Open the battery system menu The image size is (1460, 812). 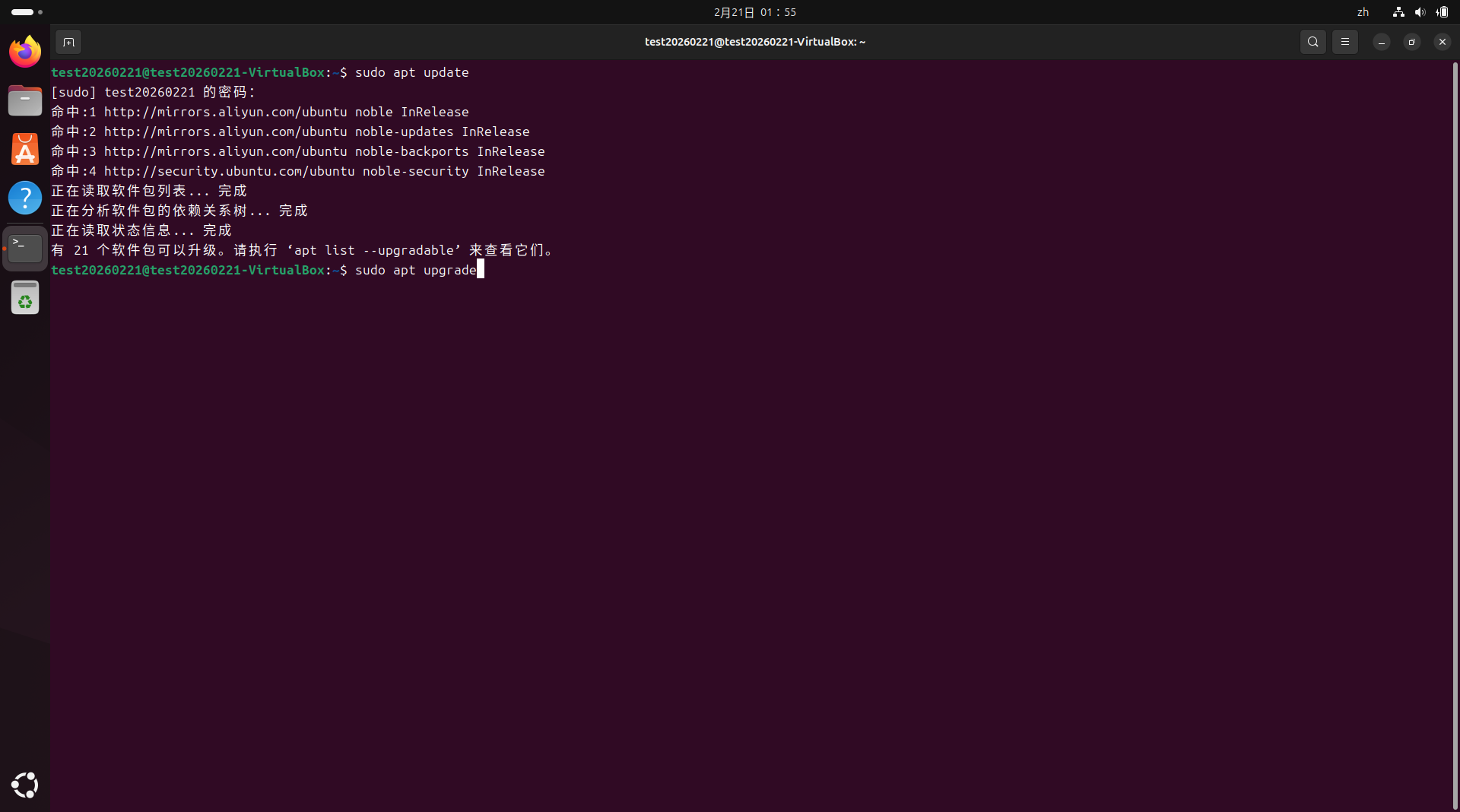(x=1442, y=12)
